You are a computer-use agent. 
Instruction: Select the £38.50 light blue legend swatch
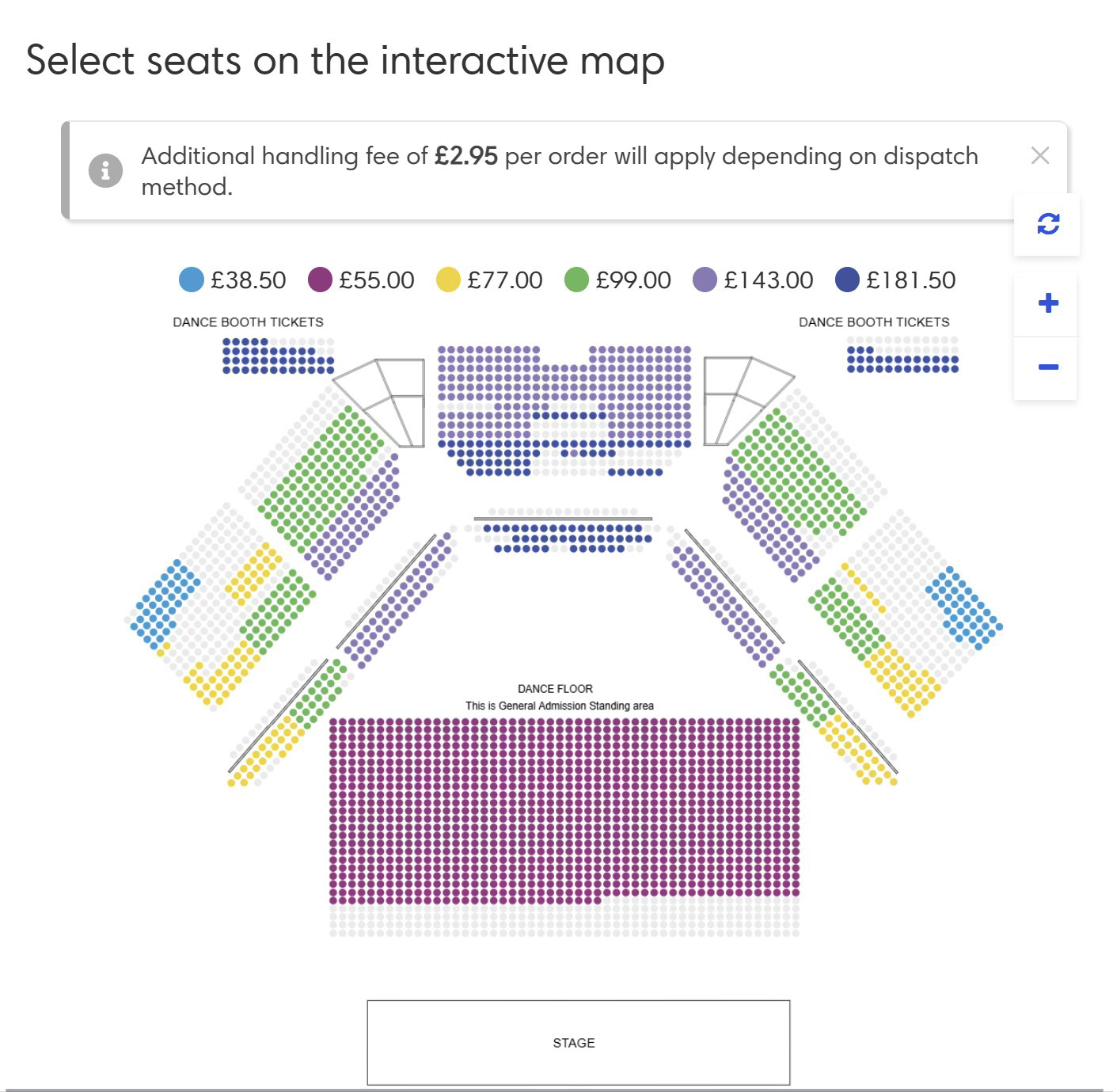tap(191, 280)
